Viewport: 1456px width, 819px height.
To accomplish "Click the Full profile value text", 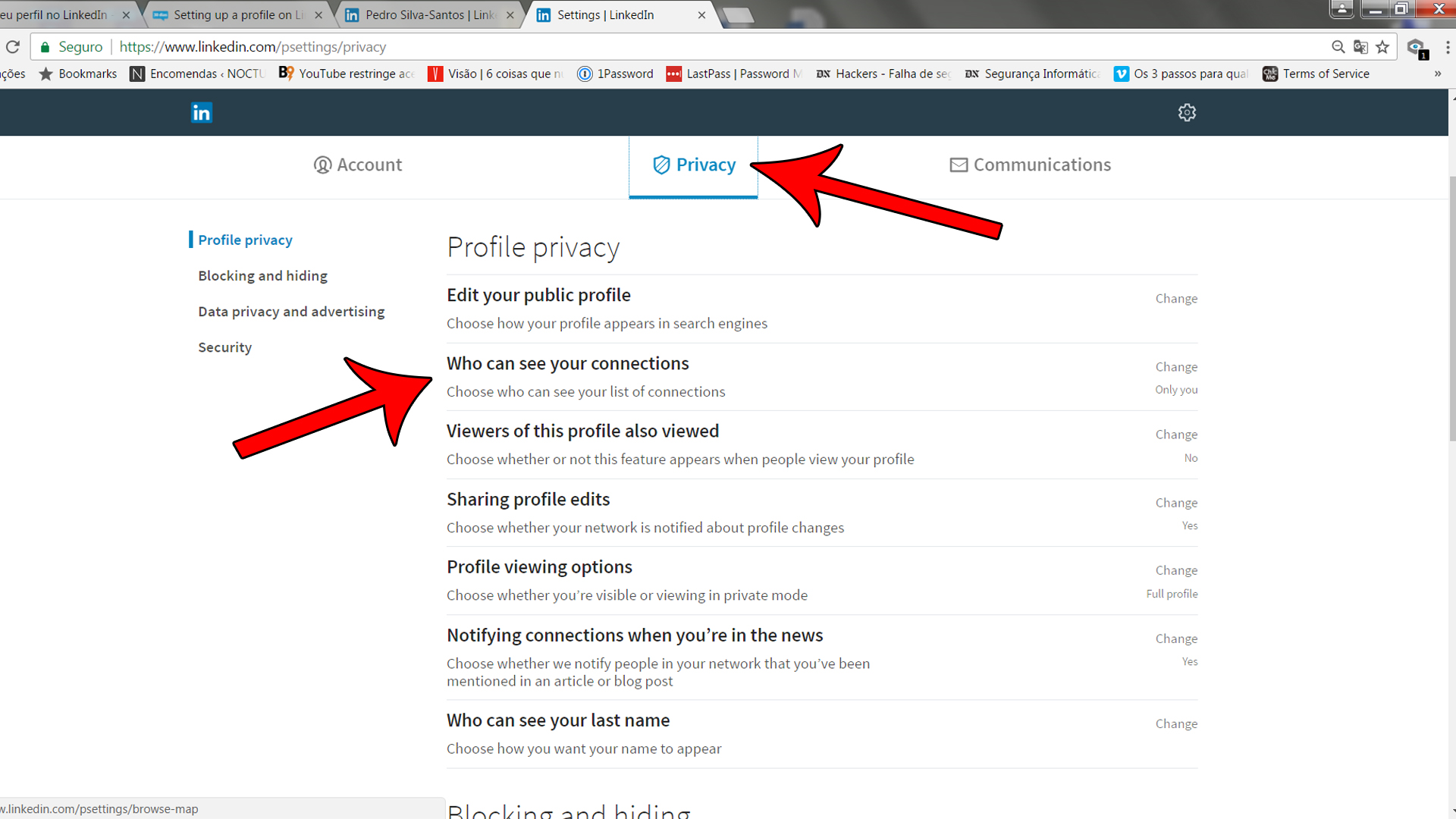I will coord(1172,593).
